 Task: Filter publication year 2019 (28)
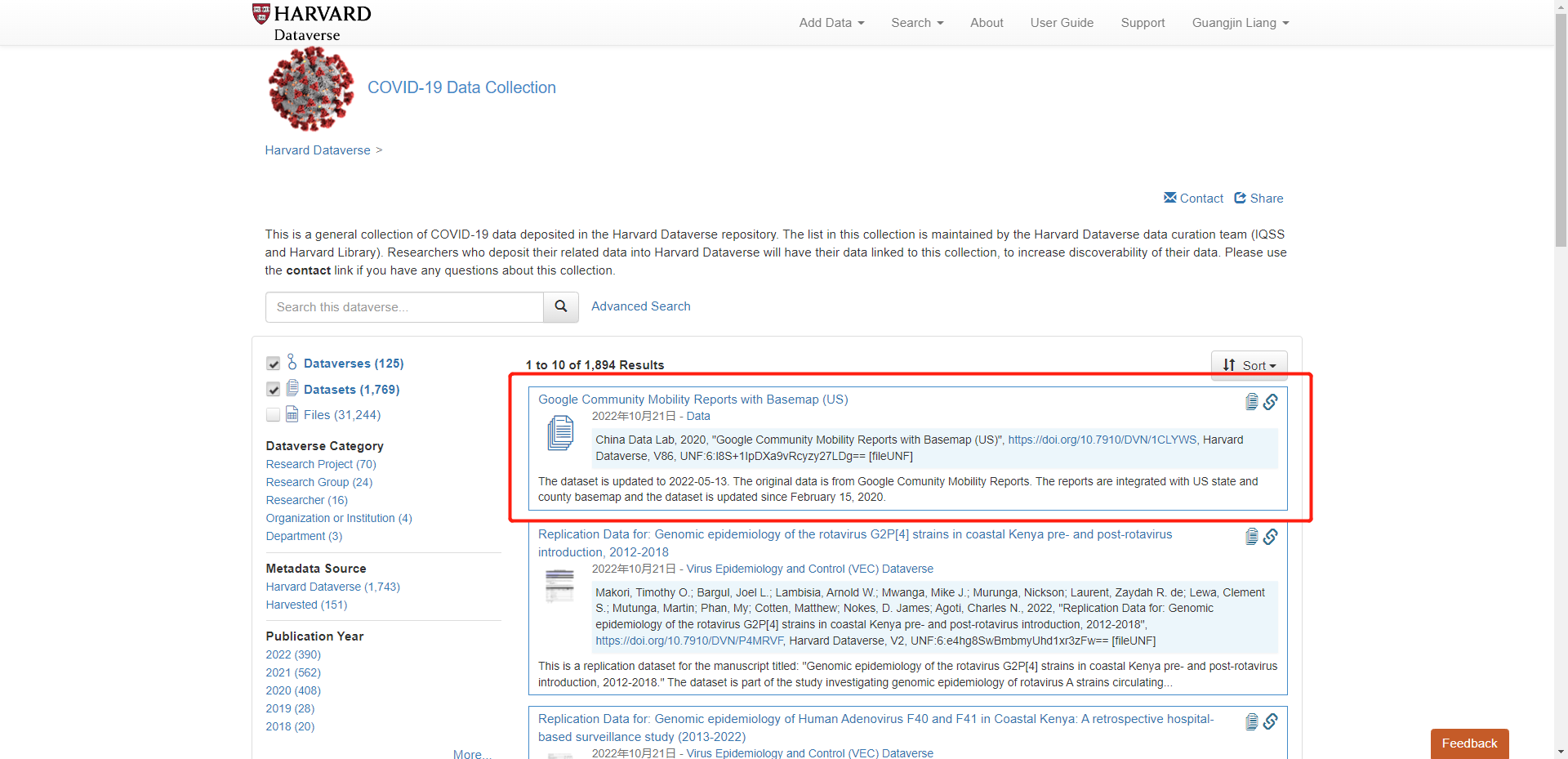pyautogui.click(x=290, y=708)
